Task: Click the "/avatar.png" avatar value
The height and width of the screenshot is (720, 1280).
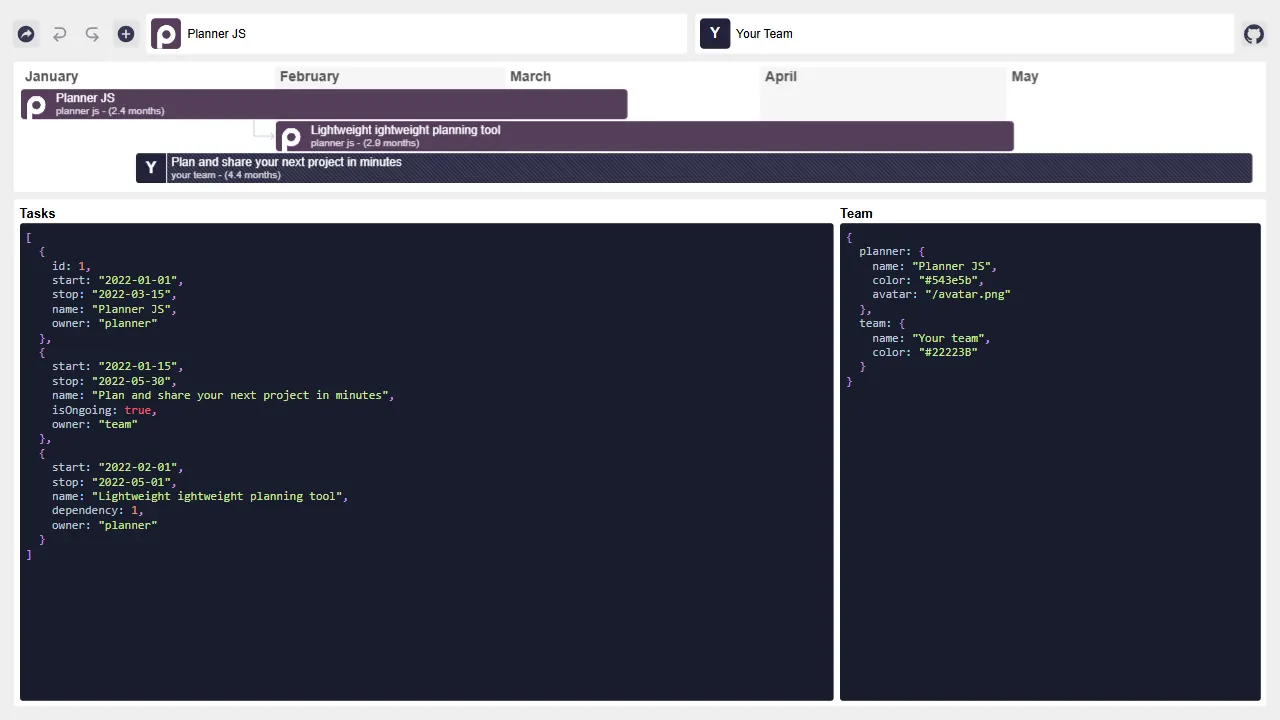Action: (x=968, y=295)
